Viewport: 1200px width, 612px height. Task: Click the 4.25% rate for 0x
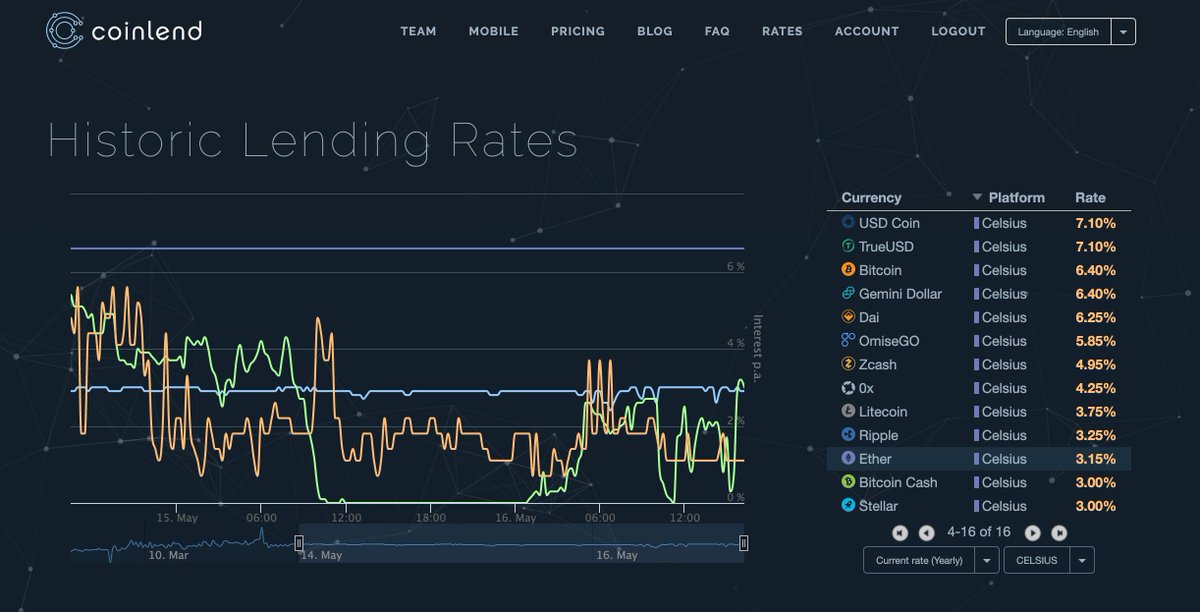1095,388
